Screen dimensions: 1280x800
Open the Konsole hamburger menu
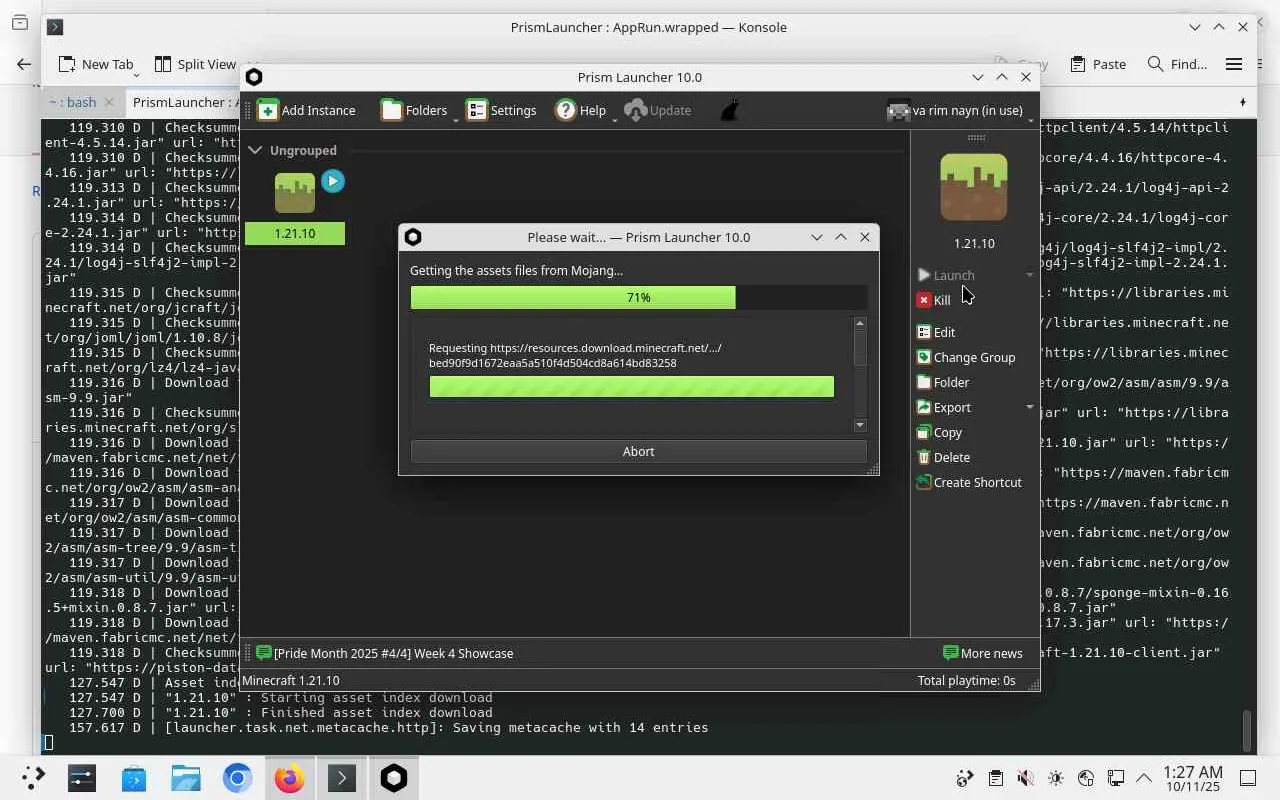point(1234,64)
